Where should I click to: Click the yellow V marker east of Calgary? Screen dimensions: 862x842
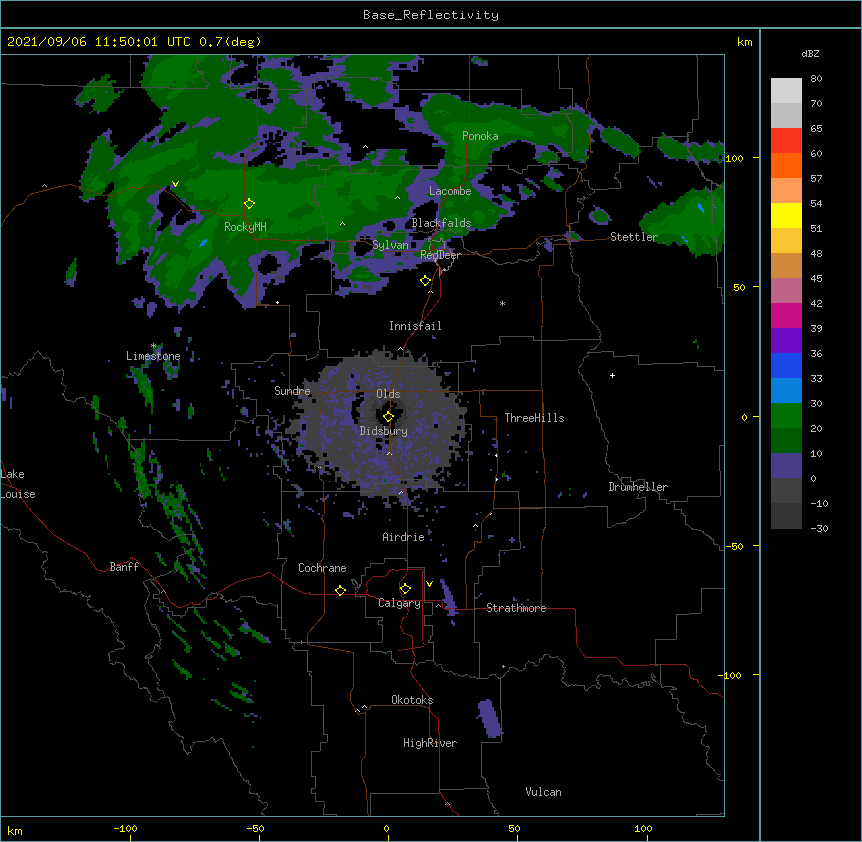click(x=429, y=584)
